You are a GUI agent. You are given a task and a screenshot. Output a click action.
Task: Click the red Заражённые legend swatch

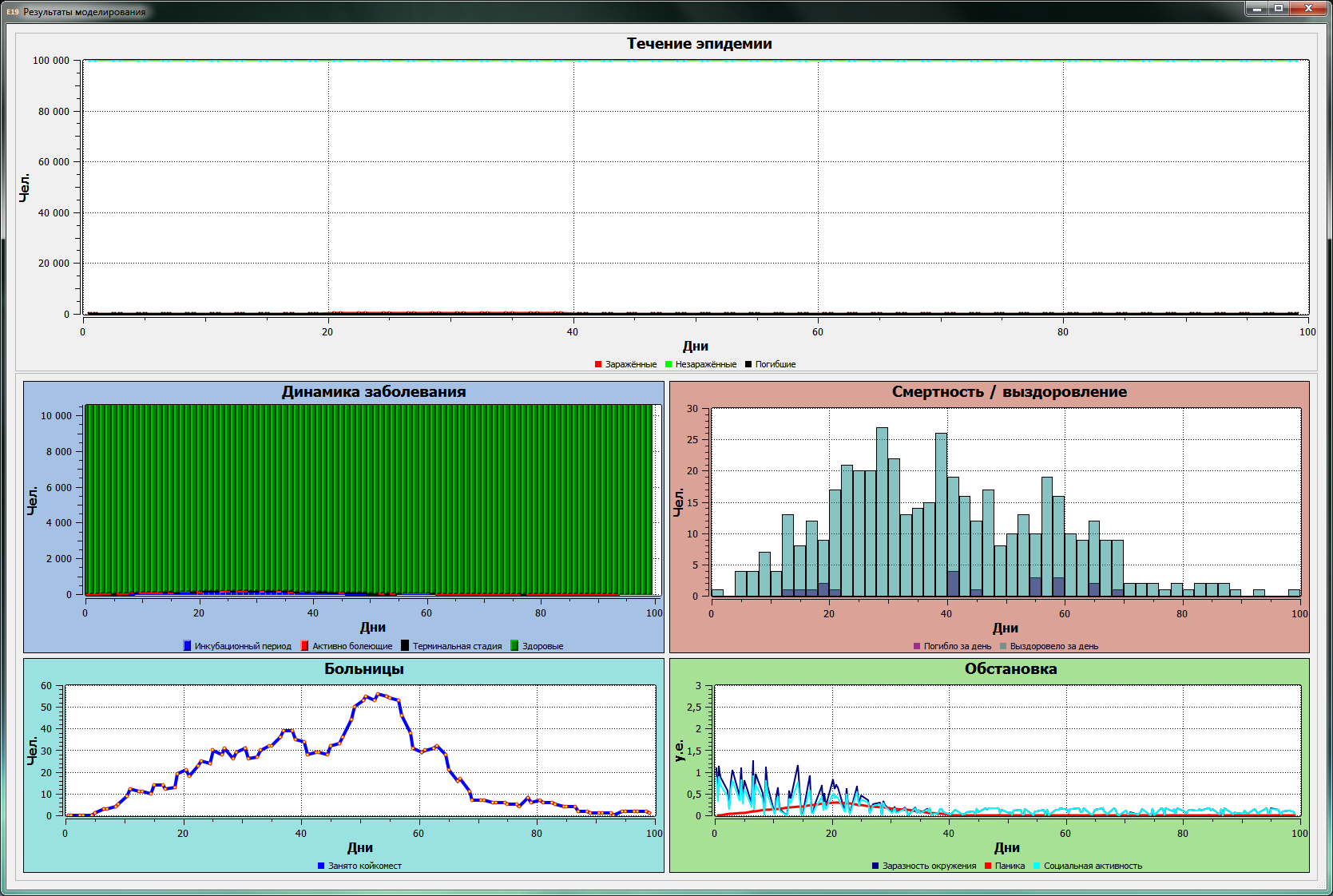598,364
